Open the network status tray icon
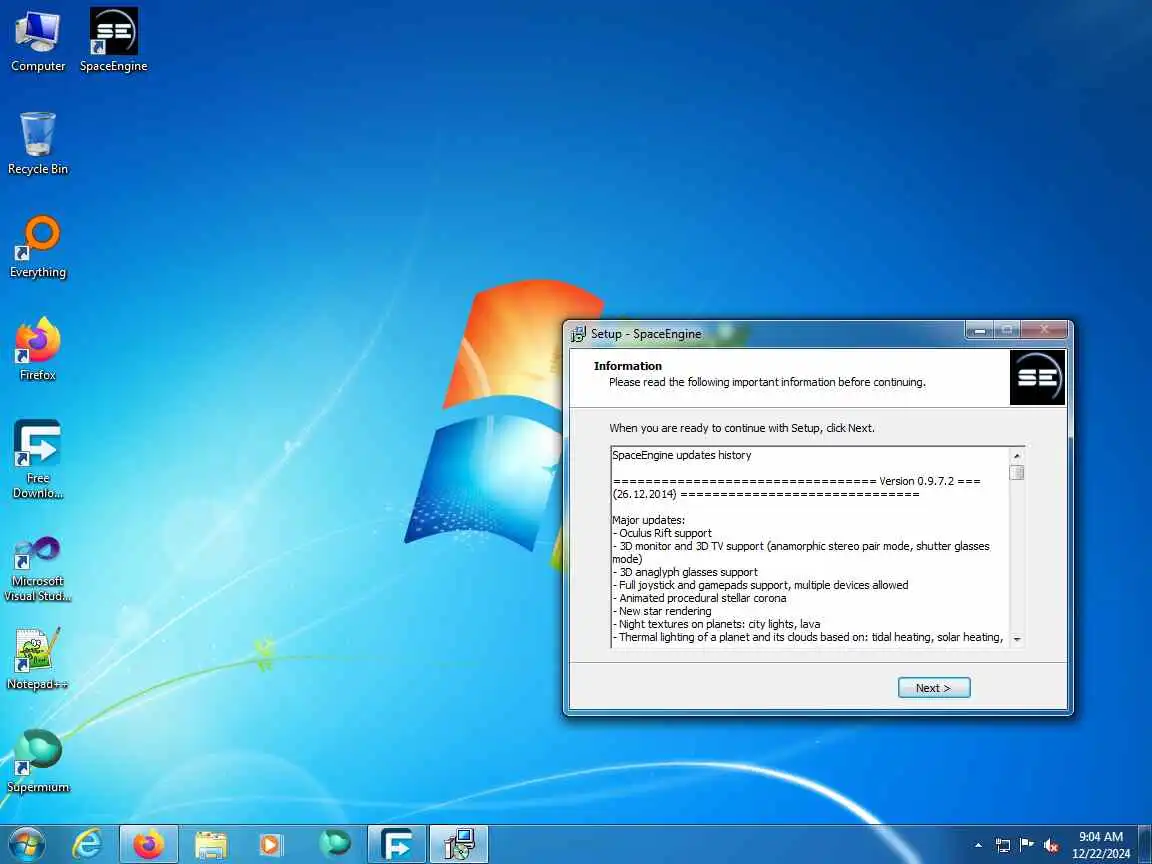 click(1003, 845)
